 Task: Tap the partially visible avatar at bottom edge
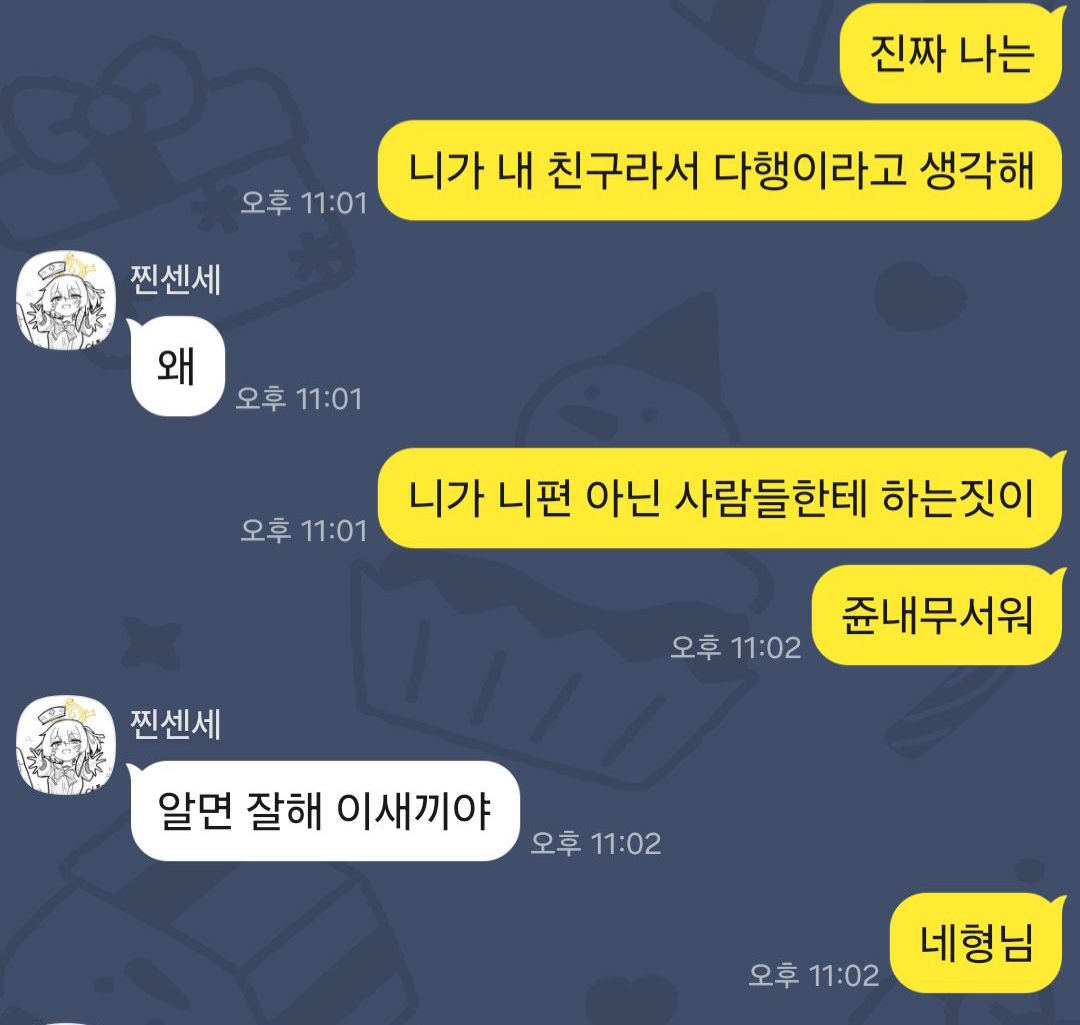click(66, 1023)
